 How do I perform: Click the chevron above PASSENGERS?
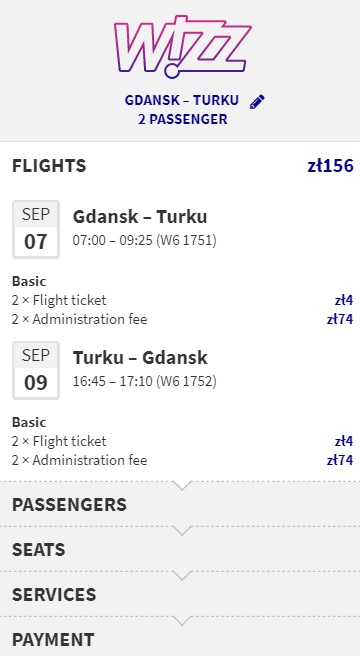pos(182,485)
